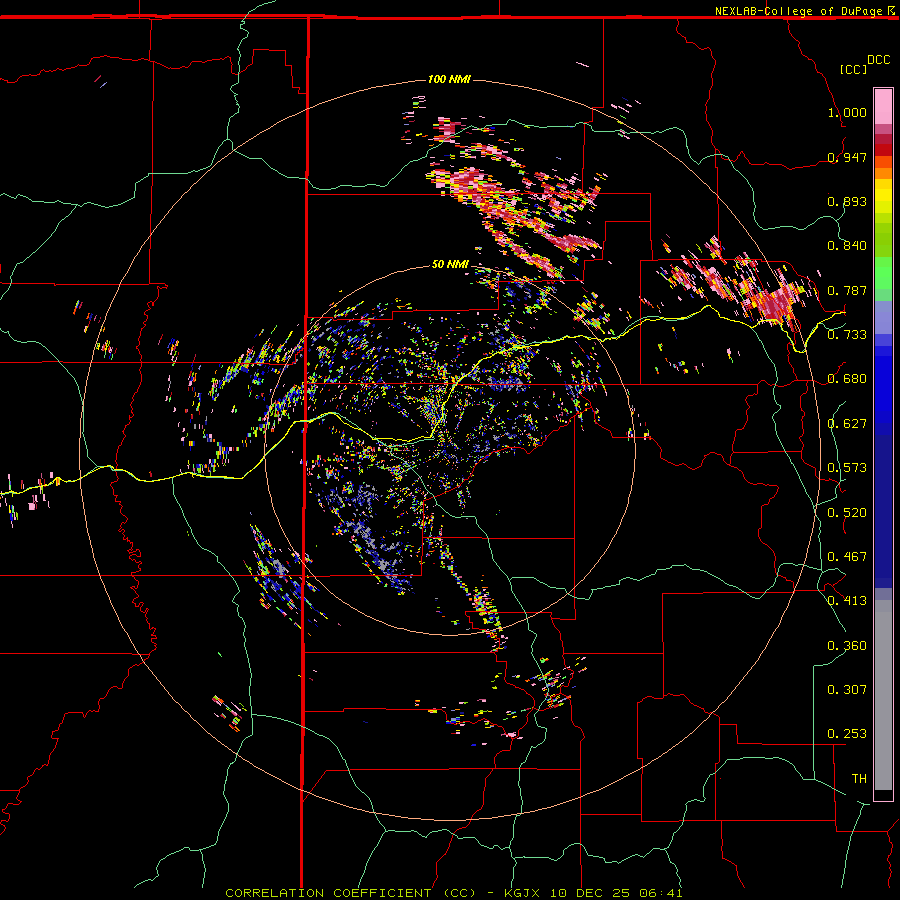Click the NEXLAB-College of DuPage credit text
The image size is (900, 900).
coord(798,11)
